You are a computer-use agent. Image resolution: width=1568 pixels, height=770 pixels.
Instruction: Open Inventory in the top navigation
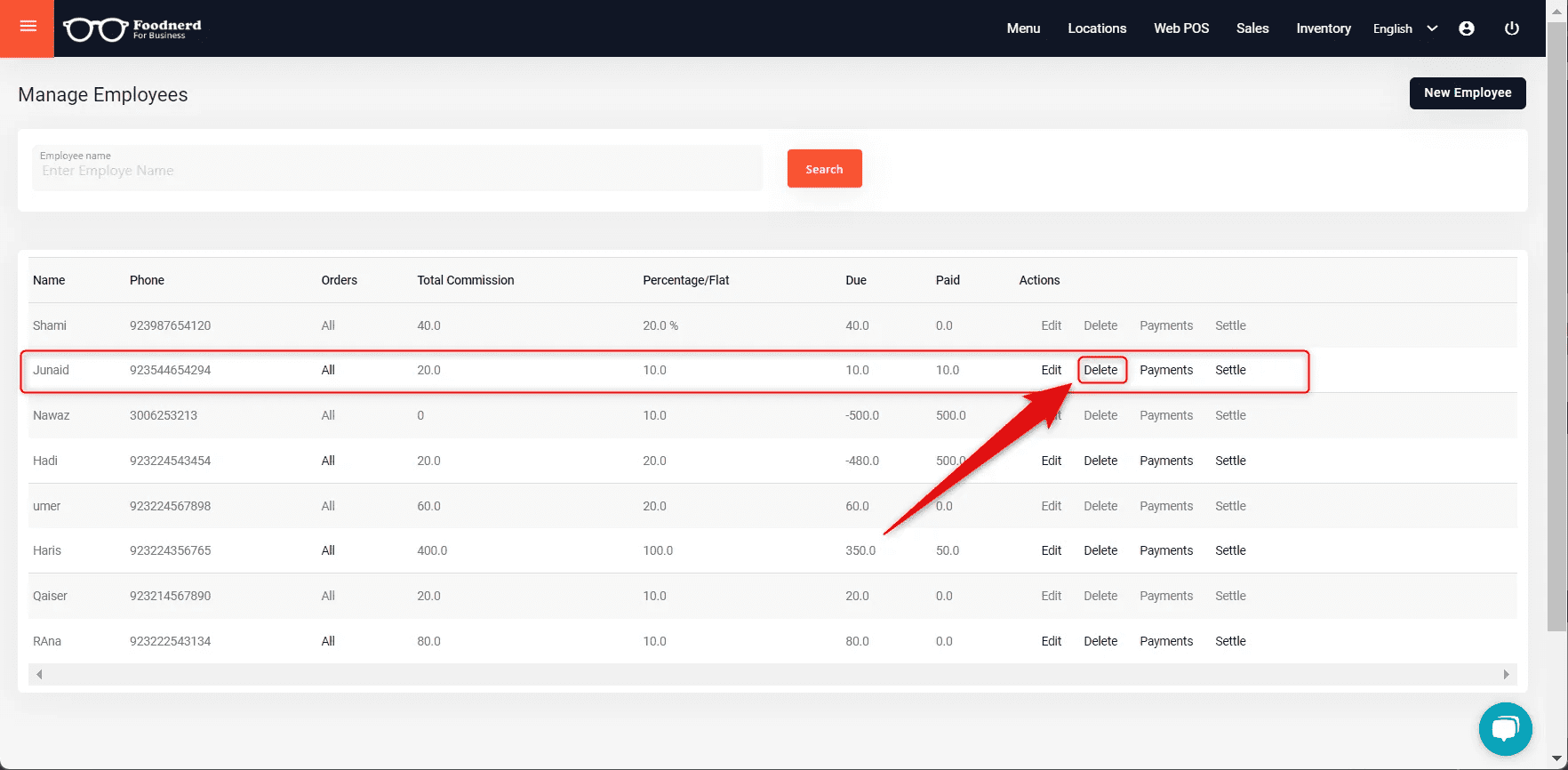[1324, 28]
